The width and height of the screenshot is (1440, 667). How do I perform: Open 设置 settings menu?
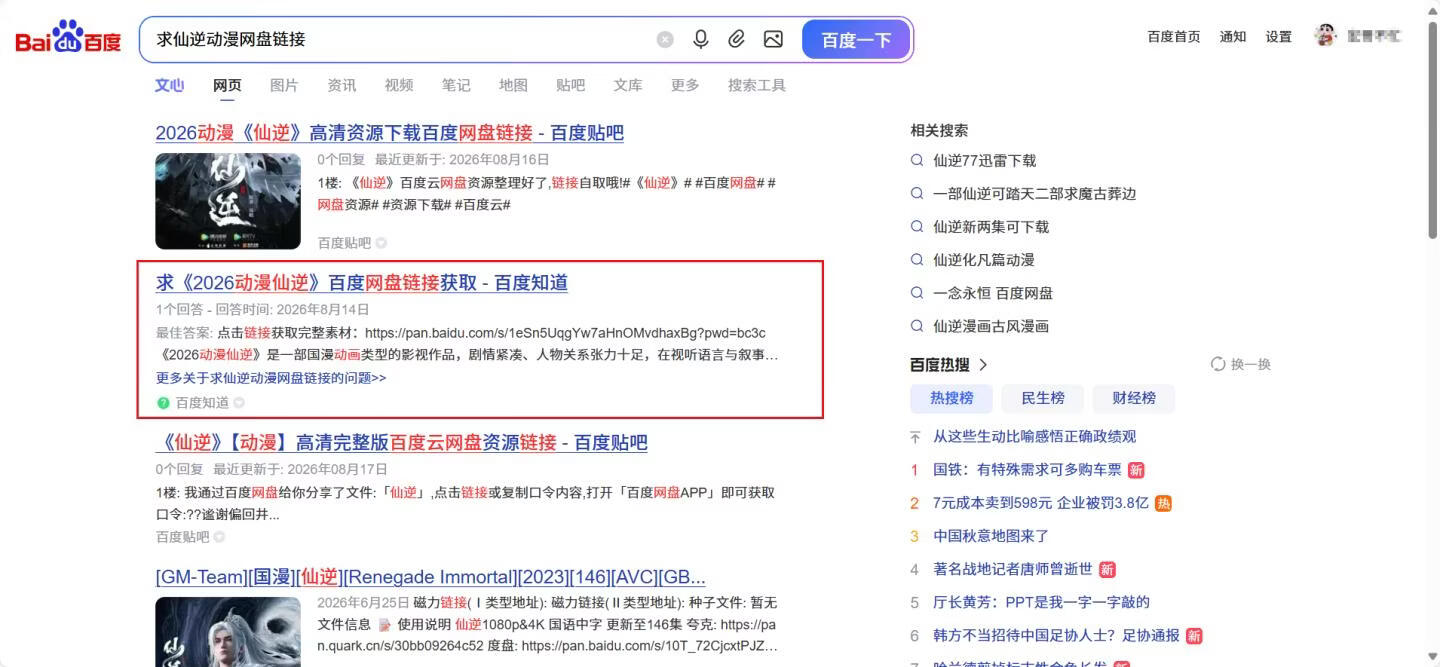1279,37
